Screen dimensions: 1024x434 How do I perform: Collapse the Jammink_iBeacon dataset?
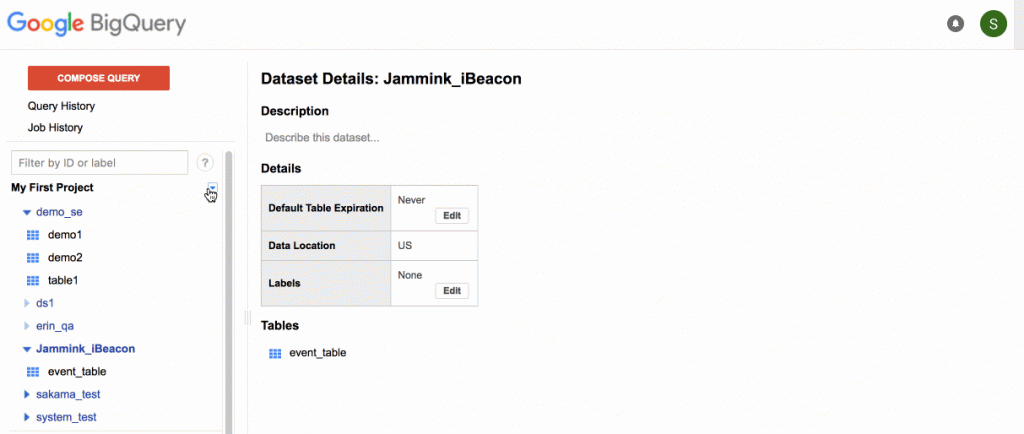coord(27,349)
